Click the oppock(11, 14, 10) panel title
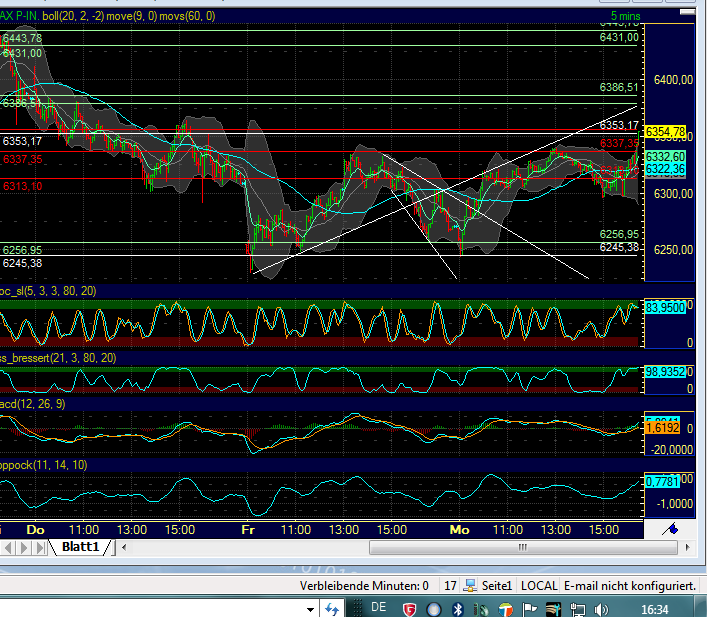Image resolution: width=707 pixels, height=617 pixels. pos(43,465)
